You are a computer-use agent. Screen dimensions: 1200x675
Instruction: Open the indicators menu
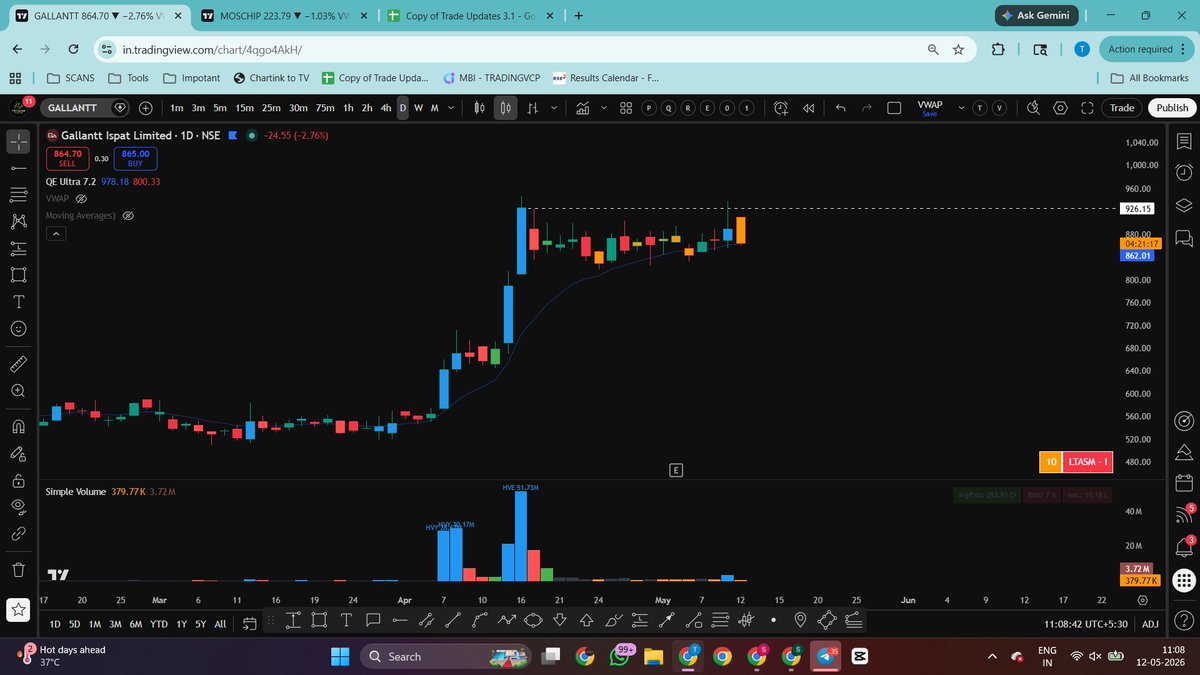point(583,108)
